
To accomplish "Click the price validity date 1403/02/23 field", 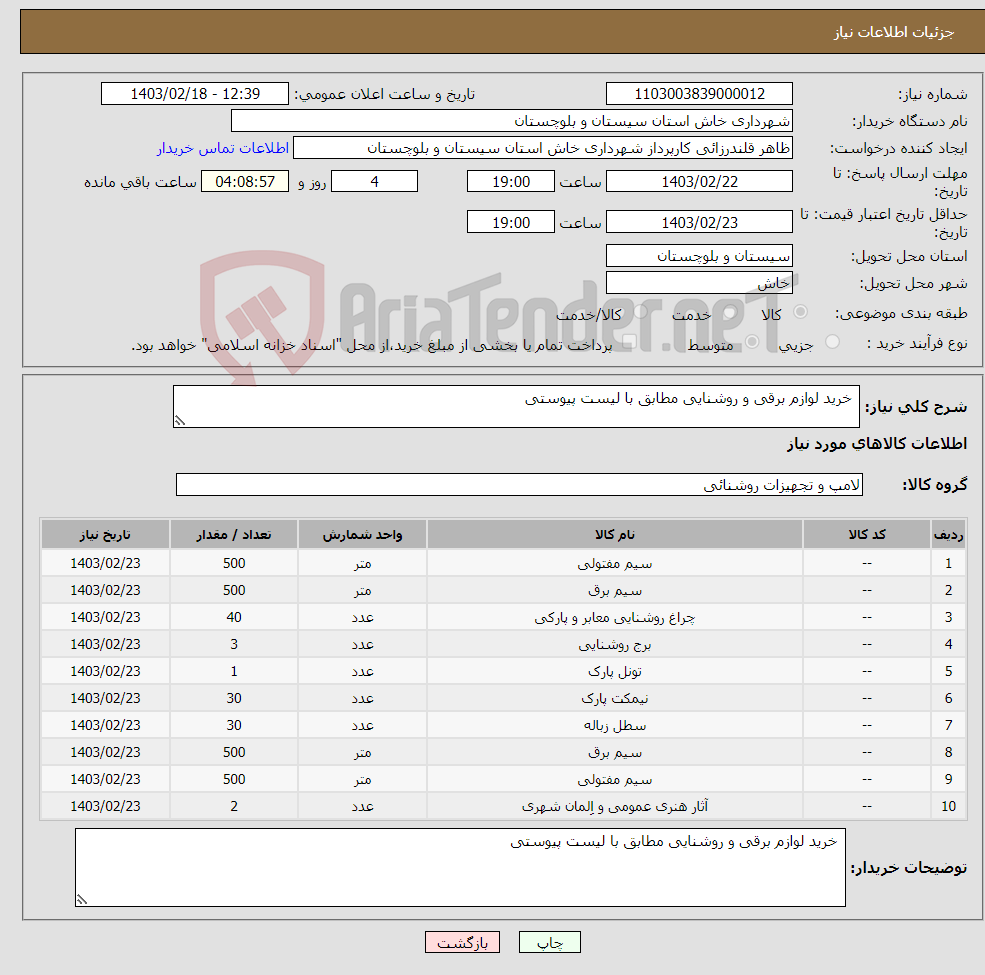I will point(699,222).
